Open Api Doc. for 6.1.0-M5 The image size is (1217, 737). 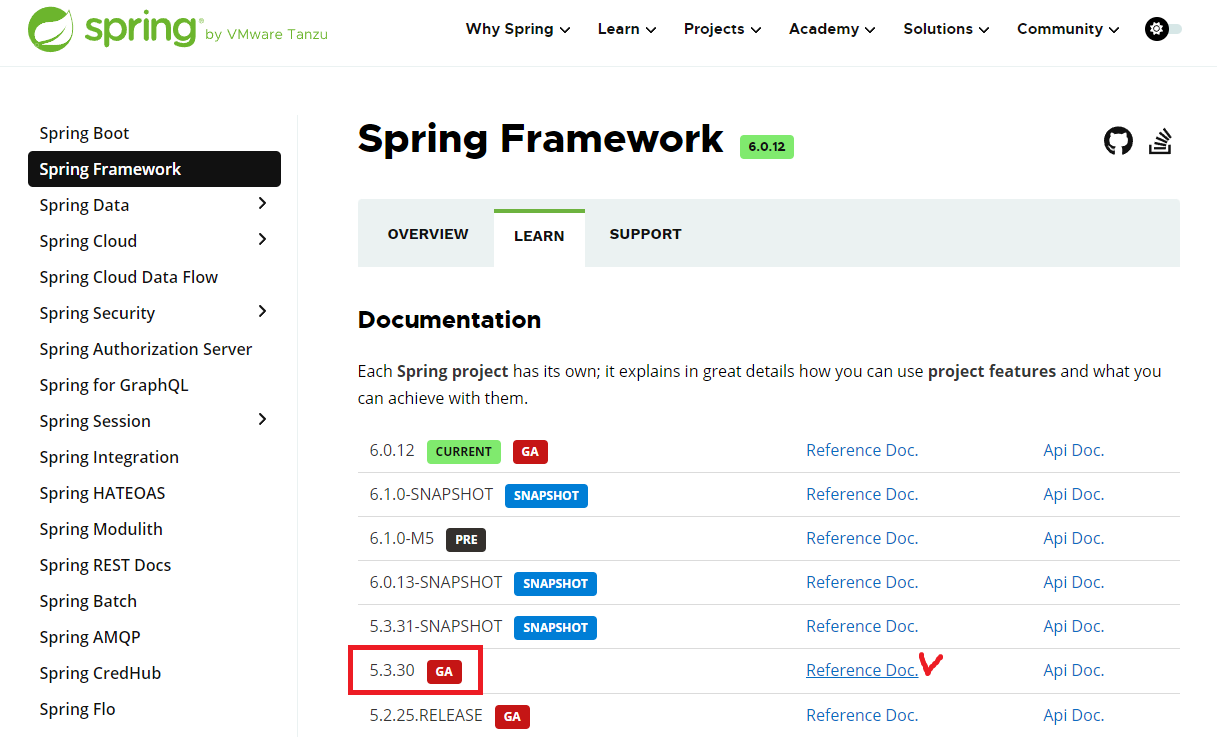pos(1074,538)
